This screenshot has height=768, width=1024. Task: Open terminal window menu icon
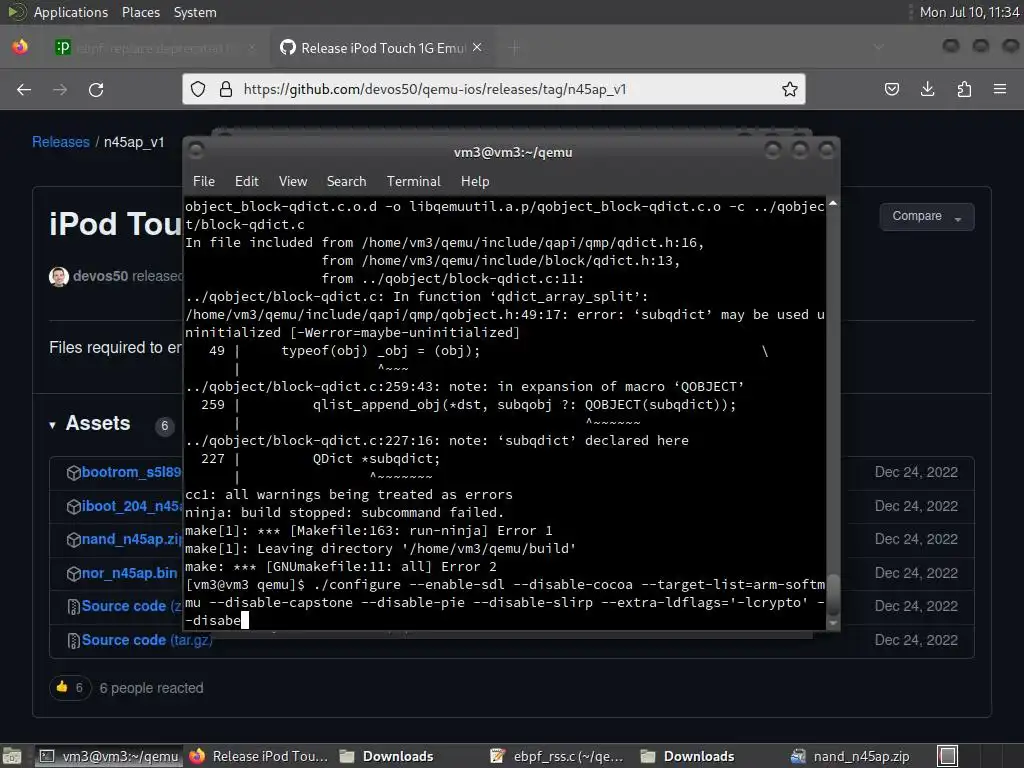tap(196, 151)
